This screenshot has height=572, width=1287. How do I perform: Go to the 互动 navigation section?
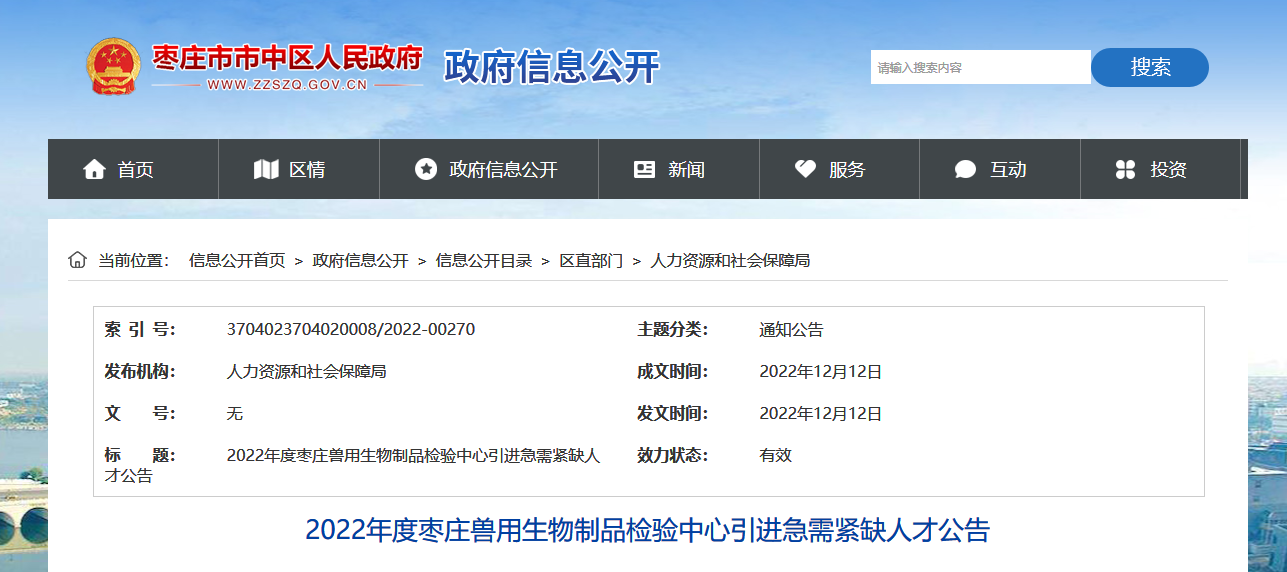tap(1008, 170)
